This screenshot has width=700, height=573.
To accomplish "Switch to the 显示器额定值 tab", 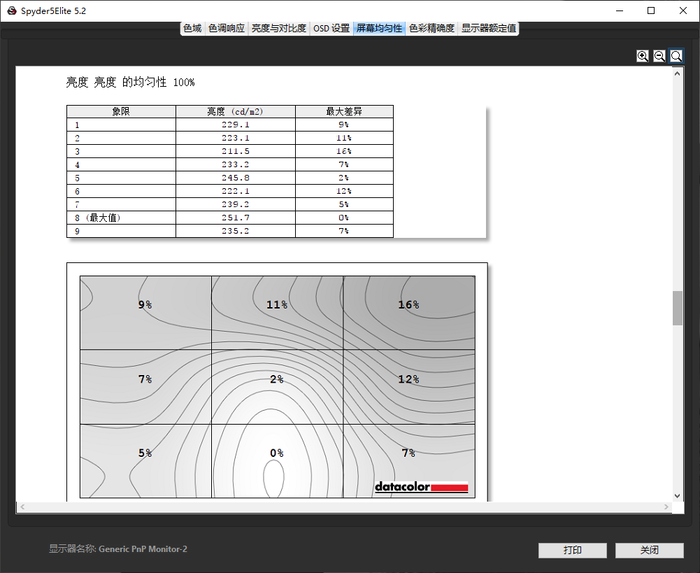I will tap(489, 28).
